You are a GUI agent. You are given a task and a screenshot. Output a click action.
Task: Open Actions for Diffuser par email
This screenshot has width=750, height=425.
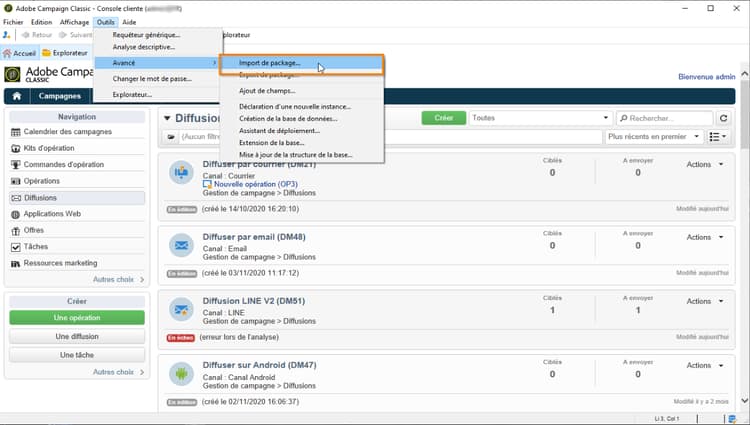pos(705,237)
